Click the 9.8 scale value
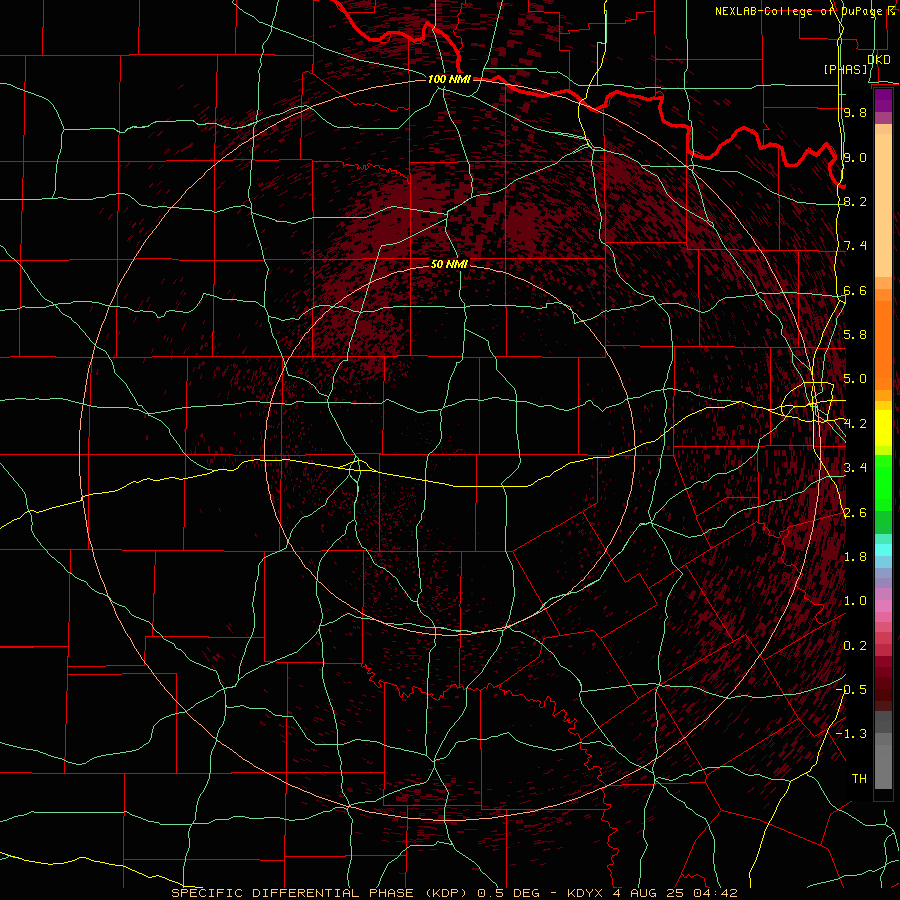This screenshot has height=900, width=900. click(x=855, y=112)
